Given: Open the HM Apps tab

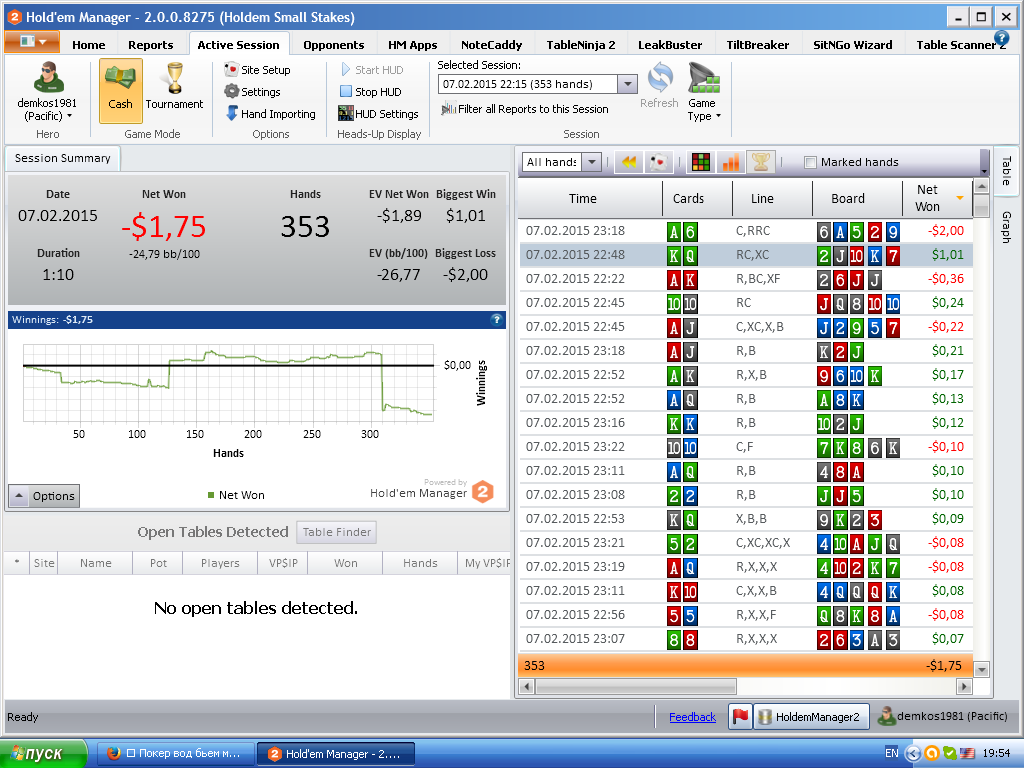Looking at the screenshot, I should click(x=412, y=44).
